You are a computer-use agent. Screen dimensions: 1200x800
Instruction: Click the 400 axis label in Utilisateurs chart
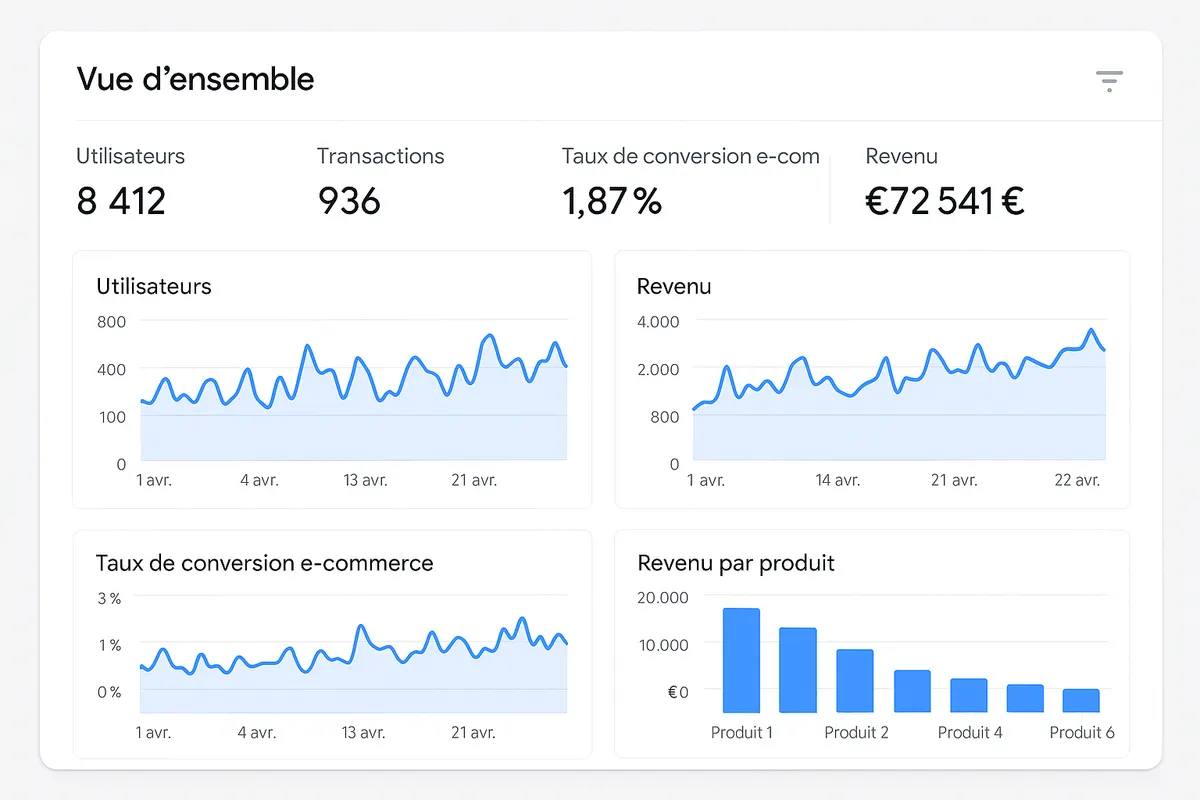tap(112, 369)
